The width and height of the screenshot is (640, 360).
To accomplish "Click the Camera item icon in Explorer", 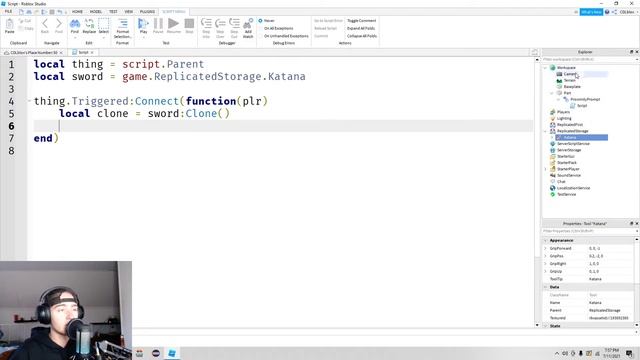I will (559, 74).
